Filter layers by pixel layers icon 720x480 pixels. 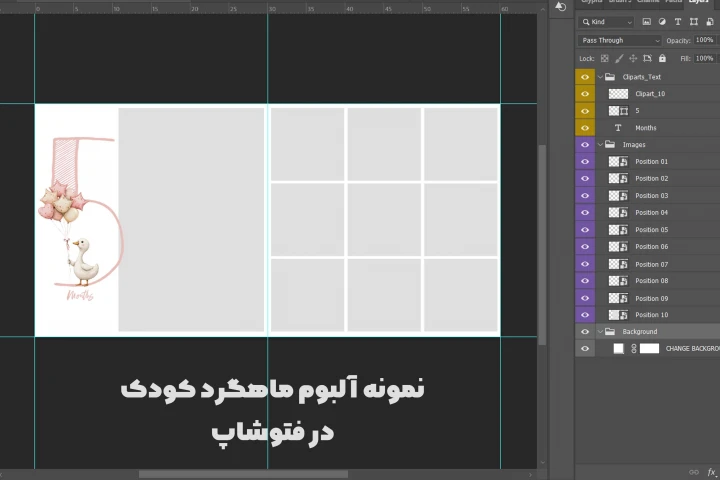[647, 22]
